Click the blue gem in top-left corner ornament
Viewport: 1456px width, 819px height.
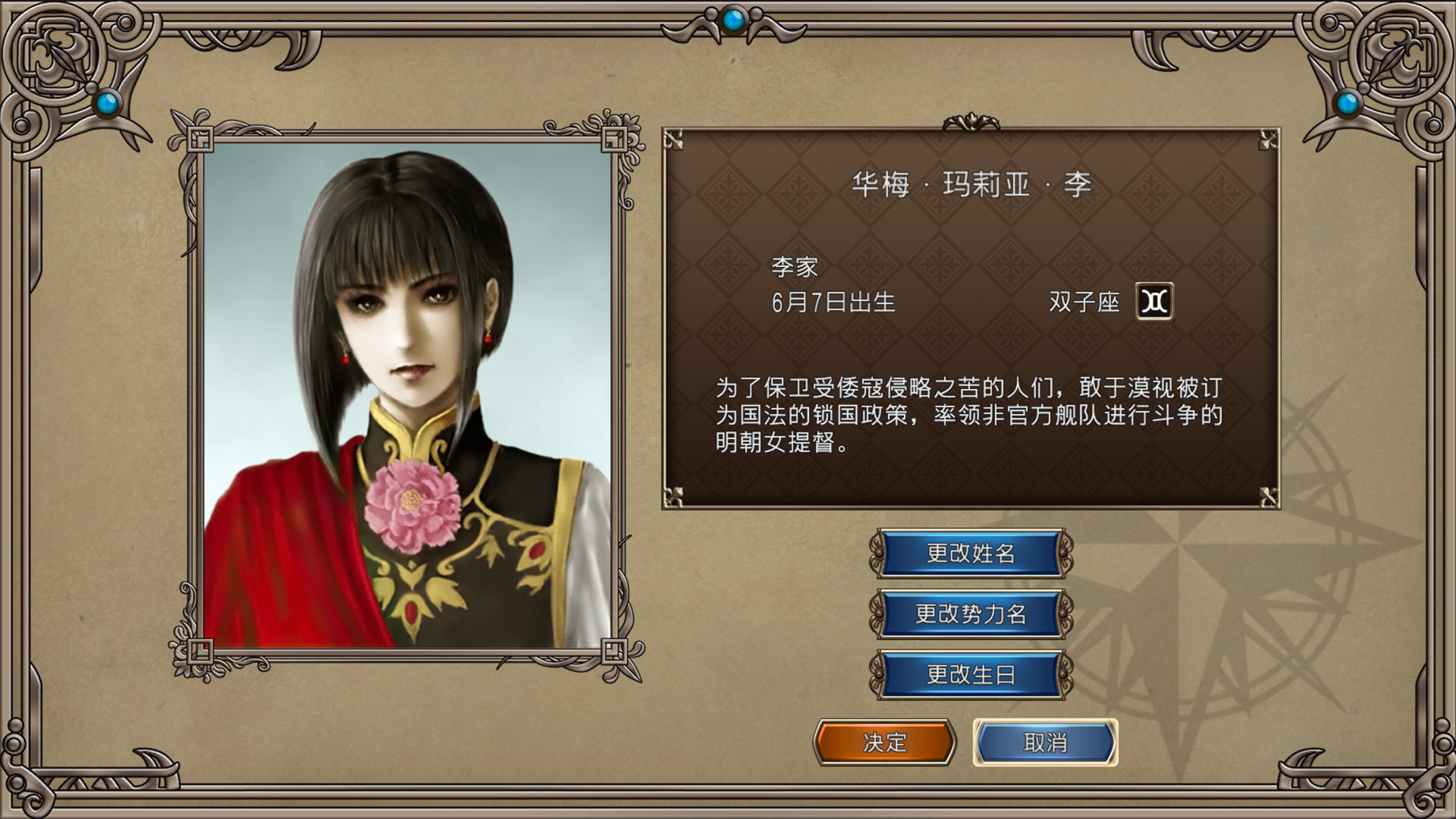coord(108,102)
